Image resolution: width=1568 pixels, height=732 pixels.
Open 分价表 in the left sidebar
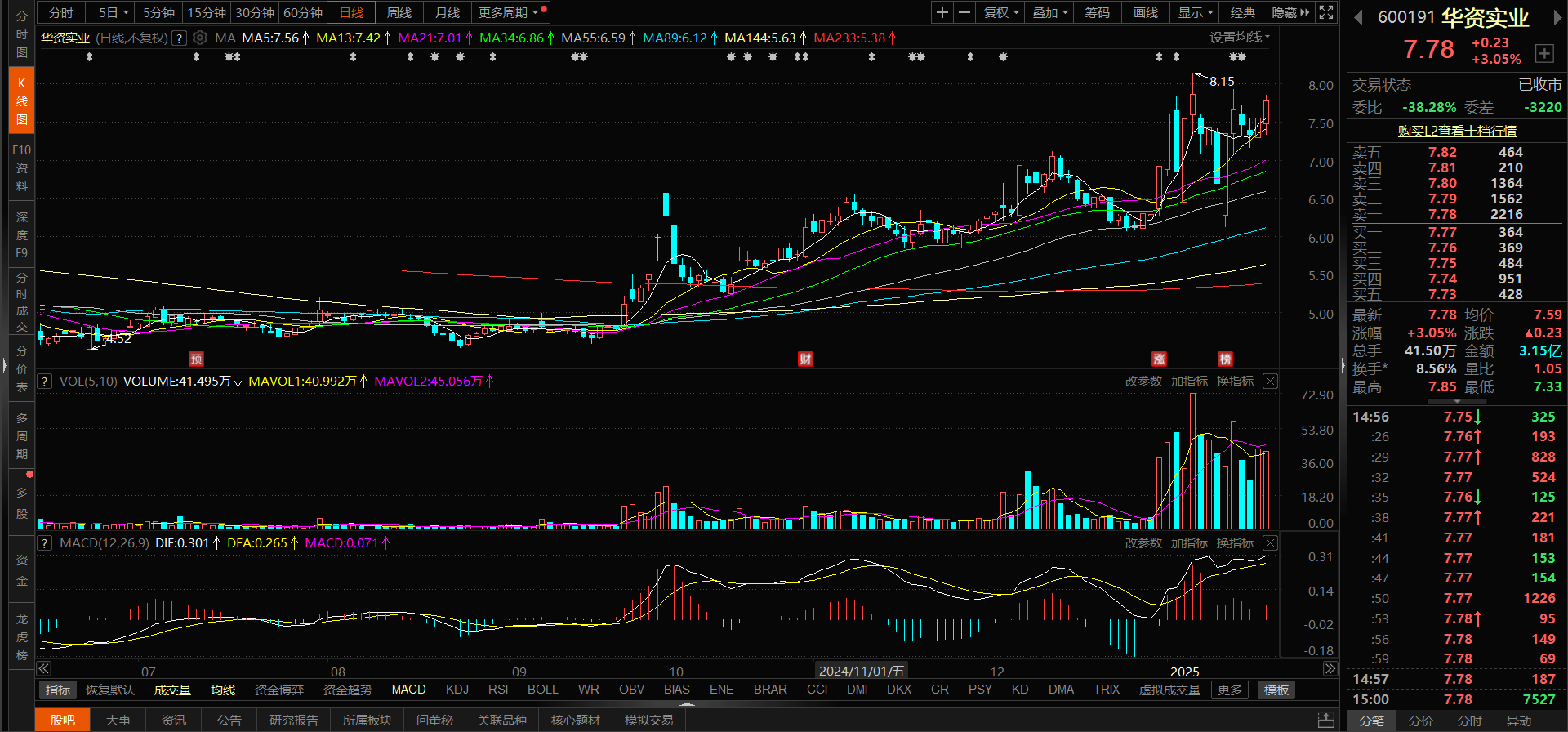point(21,368)
